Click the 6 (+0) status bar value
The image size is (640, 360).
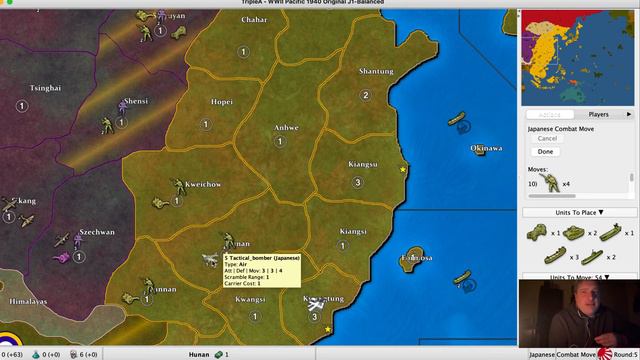click(88, 354)
